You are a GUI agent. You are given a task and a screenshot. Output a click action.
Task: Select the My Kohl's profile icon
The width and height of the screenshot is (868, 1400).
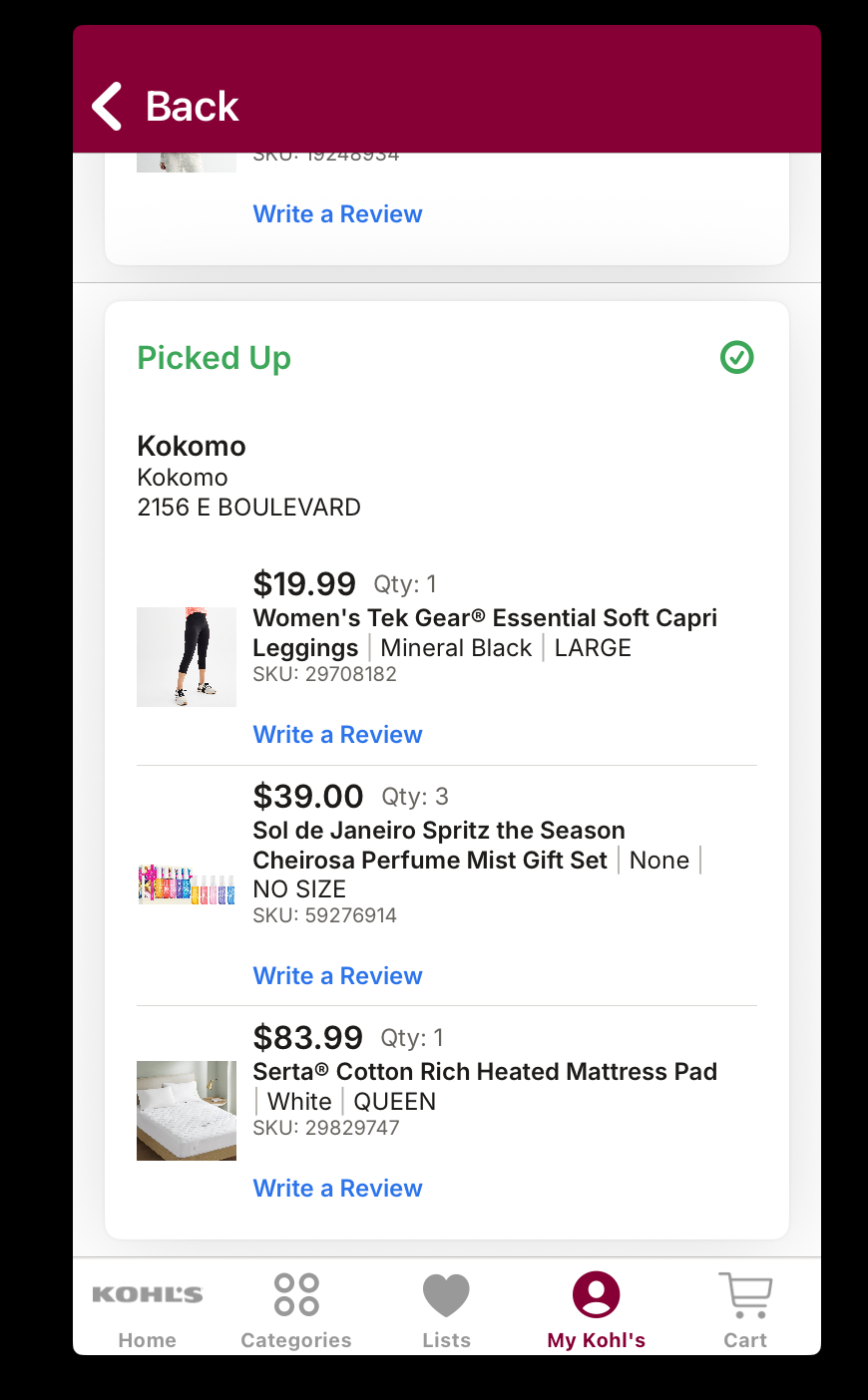pos(597,1294)
